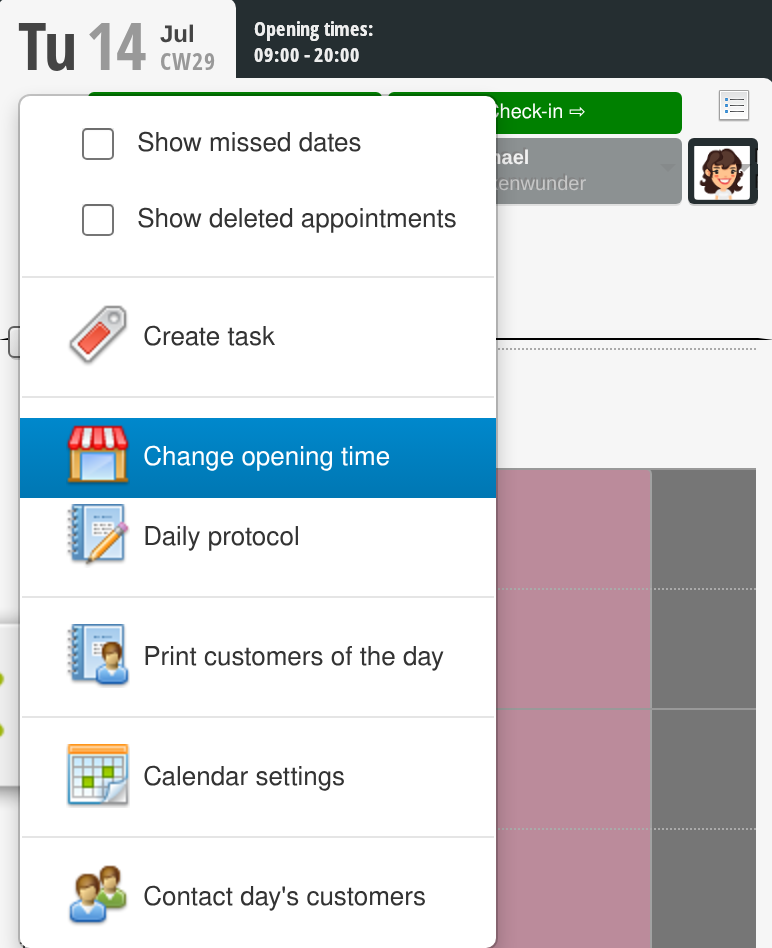Open the list view icon at top right
The height and width of the screenshot is (948, 772).
734,106
